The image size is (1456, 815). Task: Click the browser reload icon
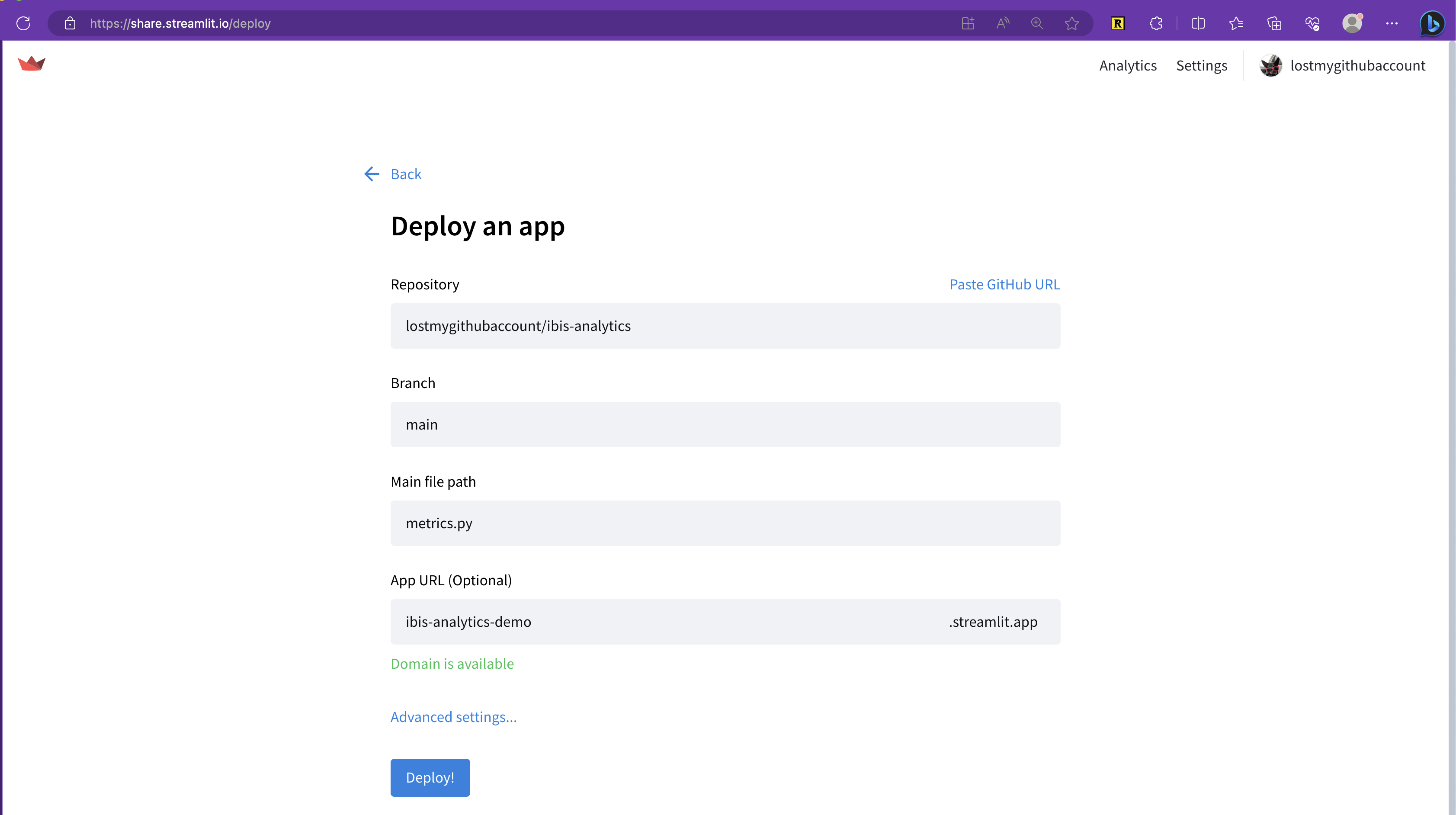tap(23, 23)
